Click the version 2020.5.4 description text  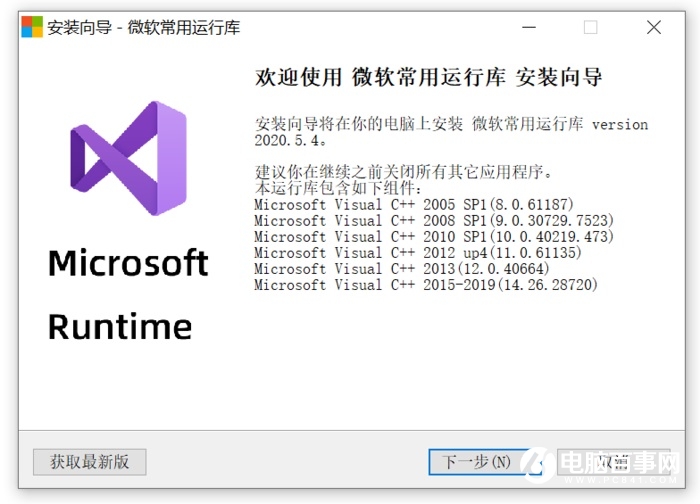450,133
